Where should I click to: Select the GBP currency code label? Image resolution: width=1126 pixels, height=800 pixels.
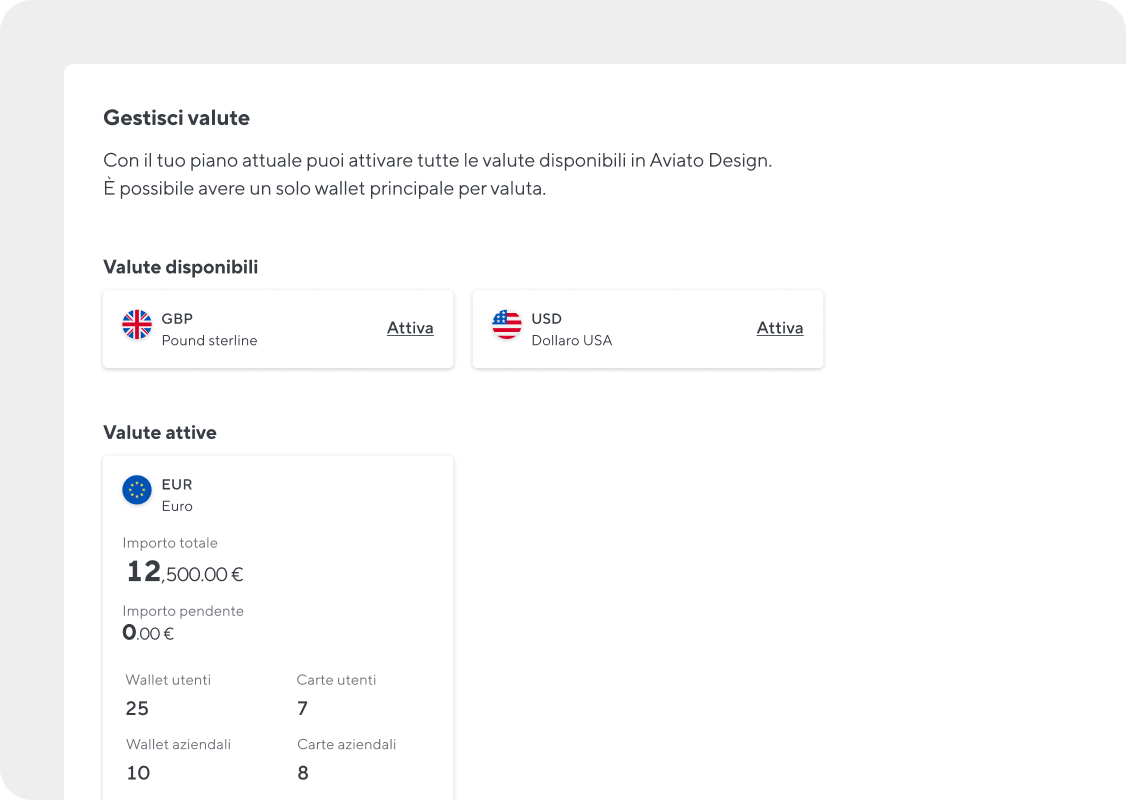tap(177, 319)
